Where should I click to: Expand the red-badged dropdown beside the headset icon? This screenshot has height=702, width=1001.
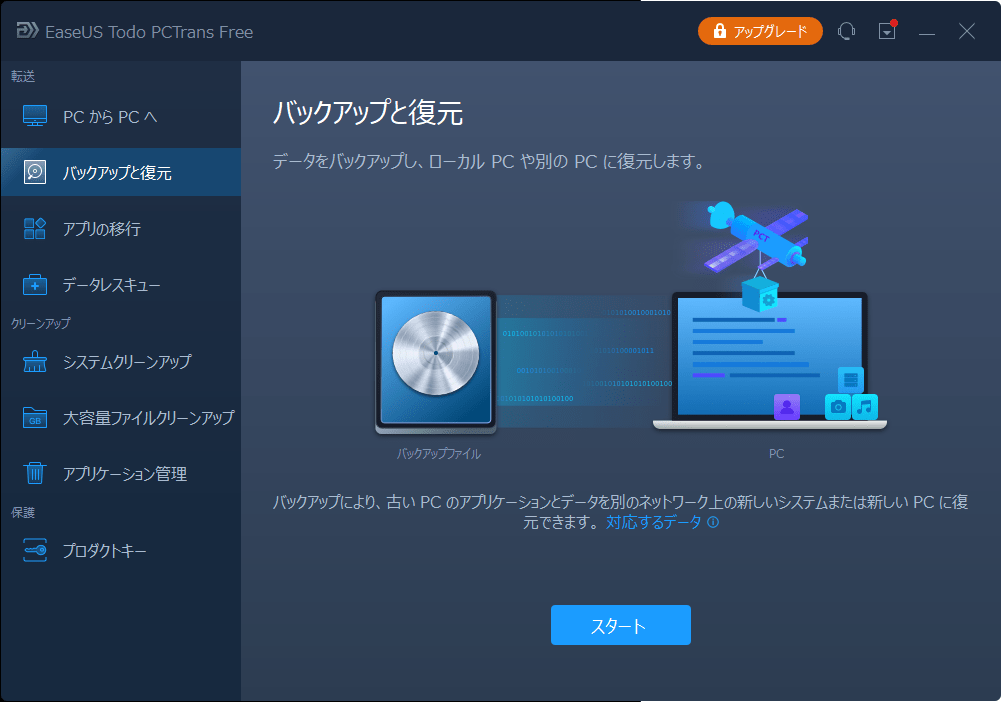(x=886, y=31)
